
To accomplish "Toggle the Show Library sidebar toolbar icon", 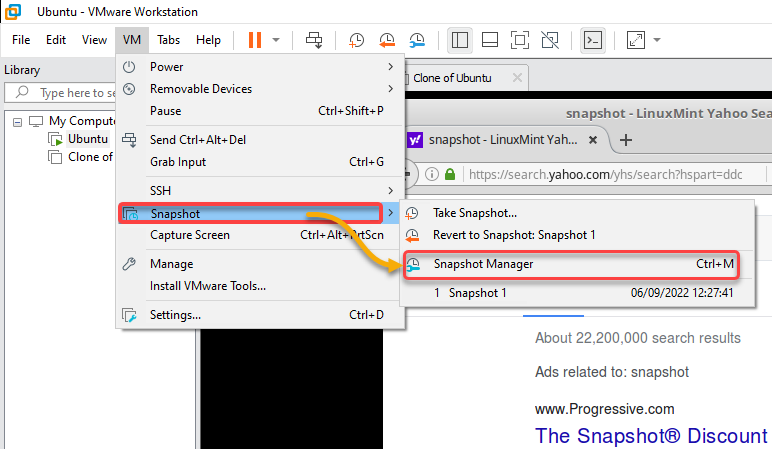I will point(459,40).
